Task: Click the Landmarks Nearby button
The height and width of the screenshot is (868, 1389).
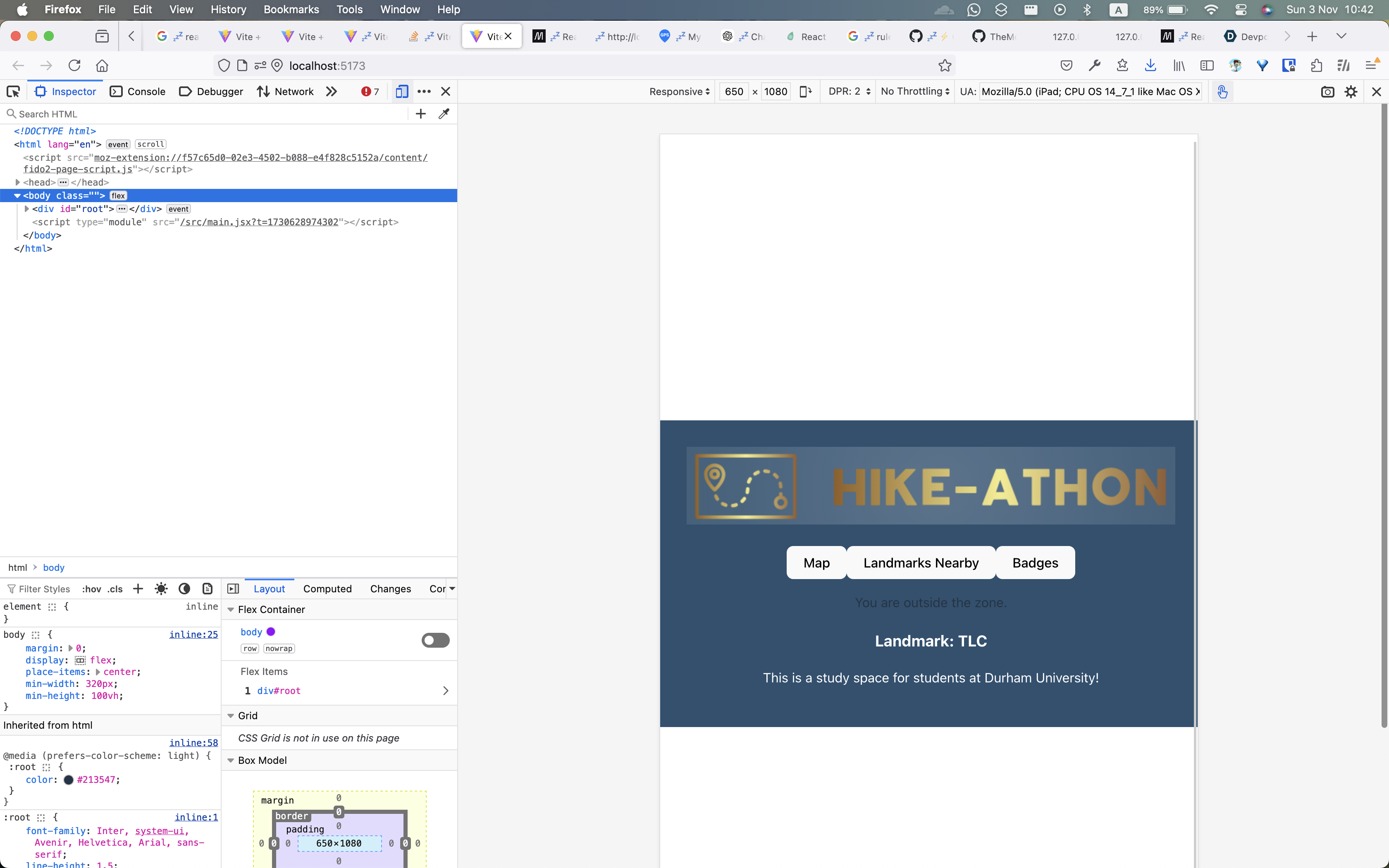Action: pos(921,563)
